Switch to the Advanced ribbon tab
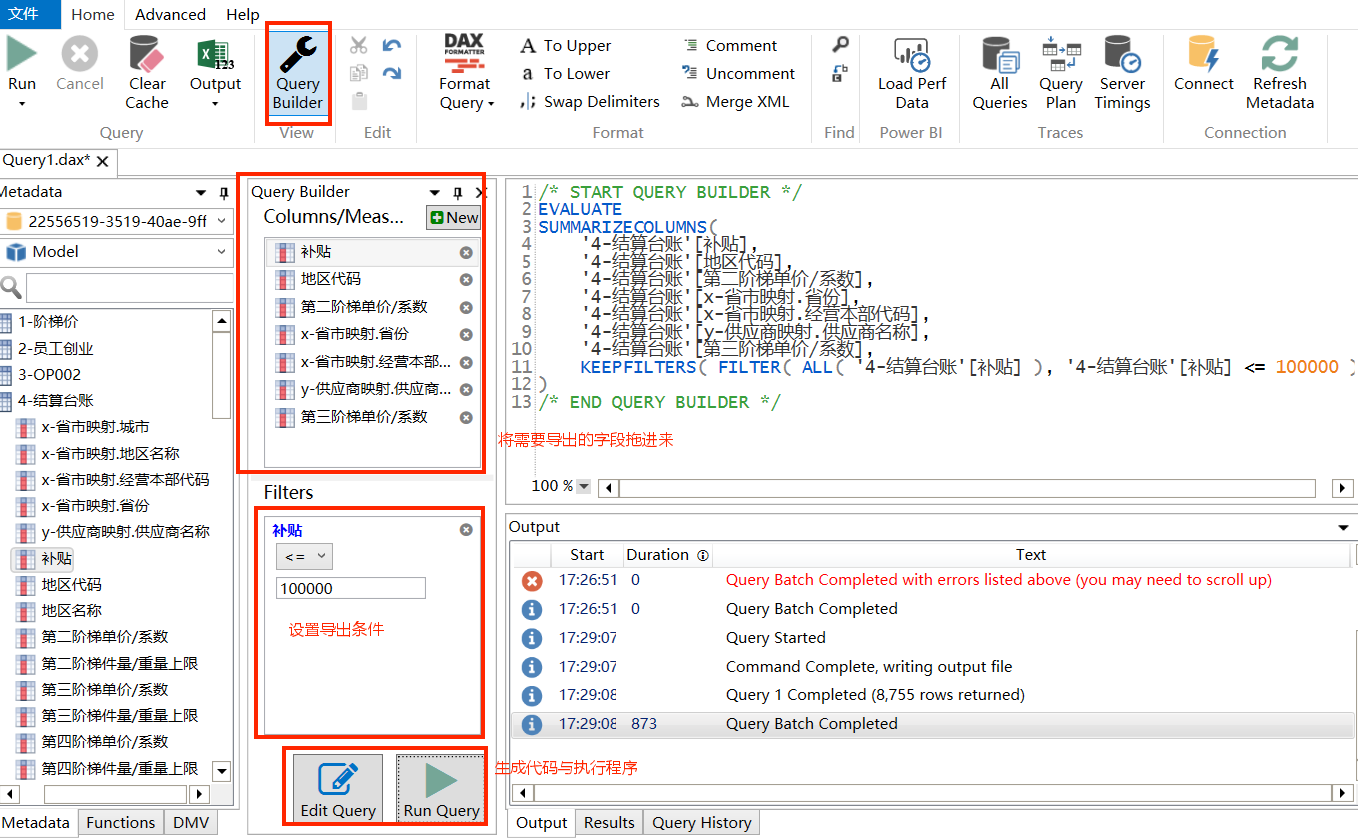Viewport: 1358px width, 838px height. [169, 14]
